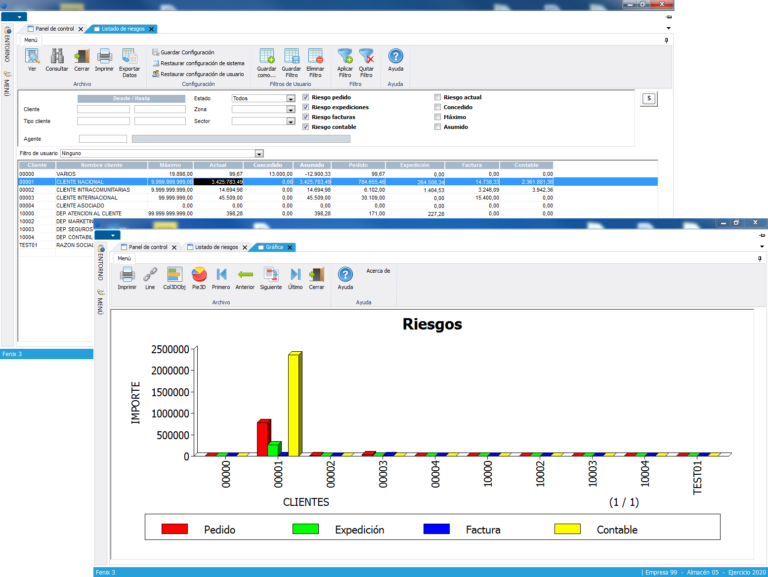Select the Line chart type icon

(x=150, y=275)
